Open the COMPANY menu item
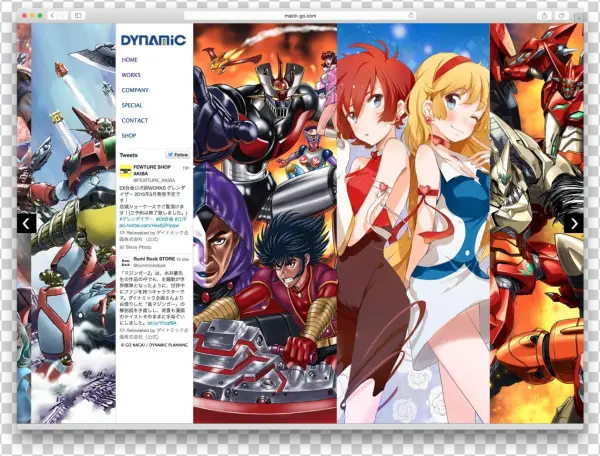The image size is (600, 456). (x=135, y=90)
